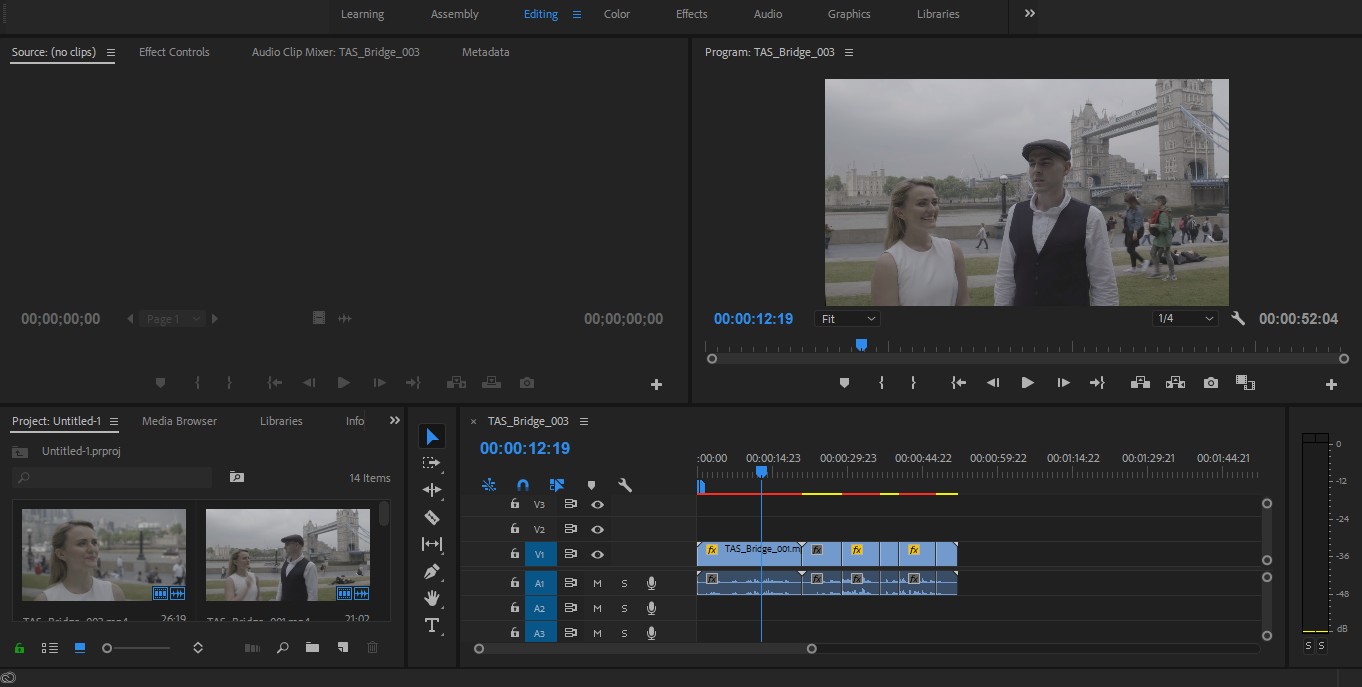The height and width of the screenshot is (687, 1362).
Task: Open the Program monitor panel menu
Action: click(849, 52)
